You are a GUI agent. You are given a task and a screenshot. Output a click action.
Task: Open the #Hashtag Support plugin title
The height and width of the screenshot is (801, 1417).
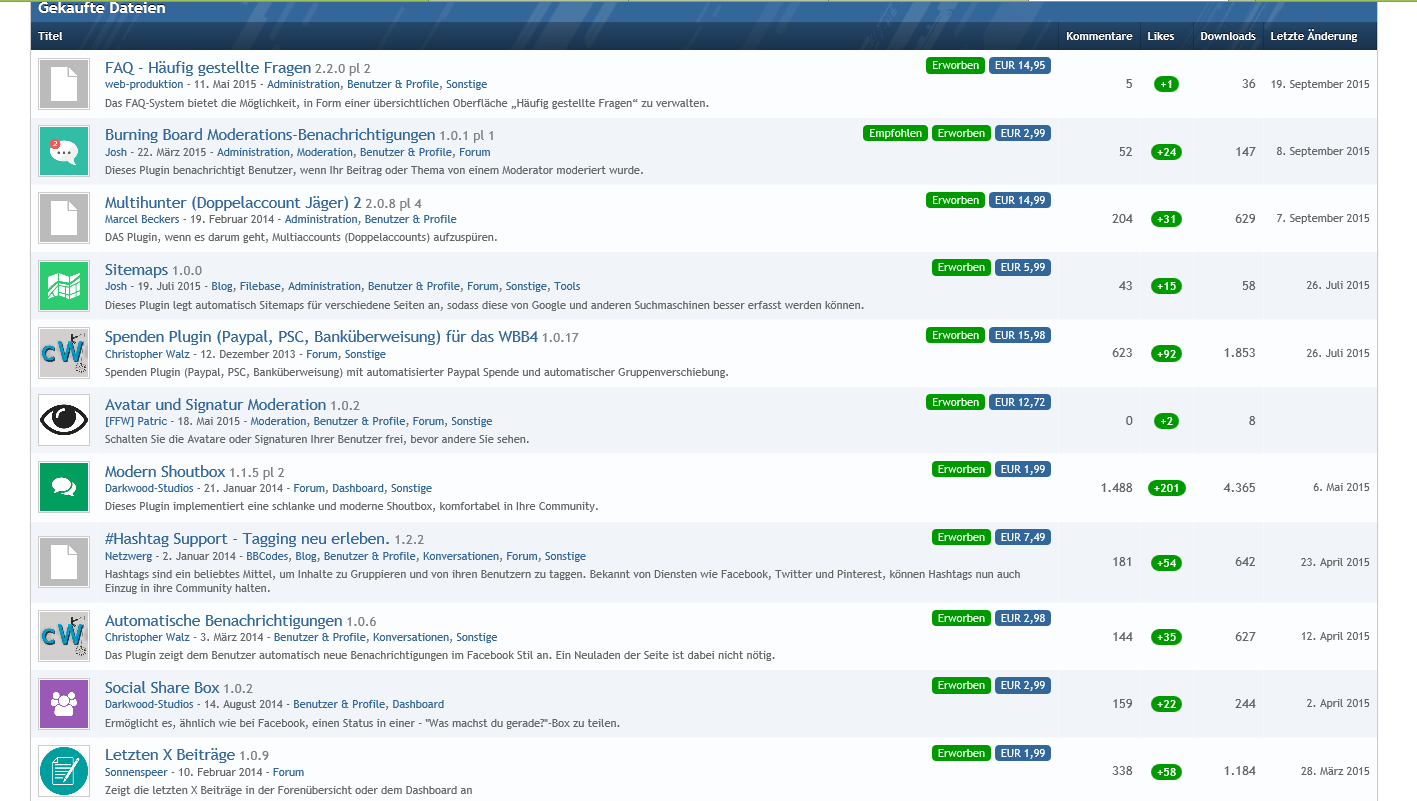247,539
